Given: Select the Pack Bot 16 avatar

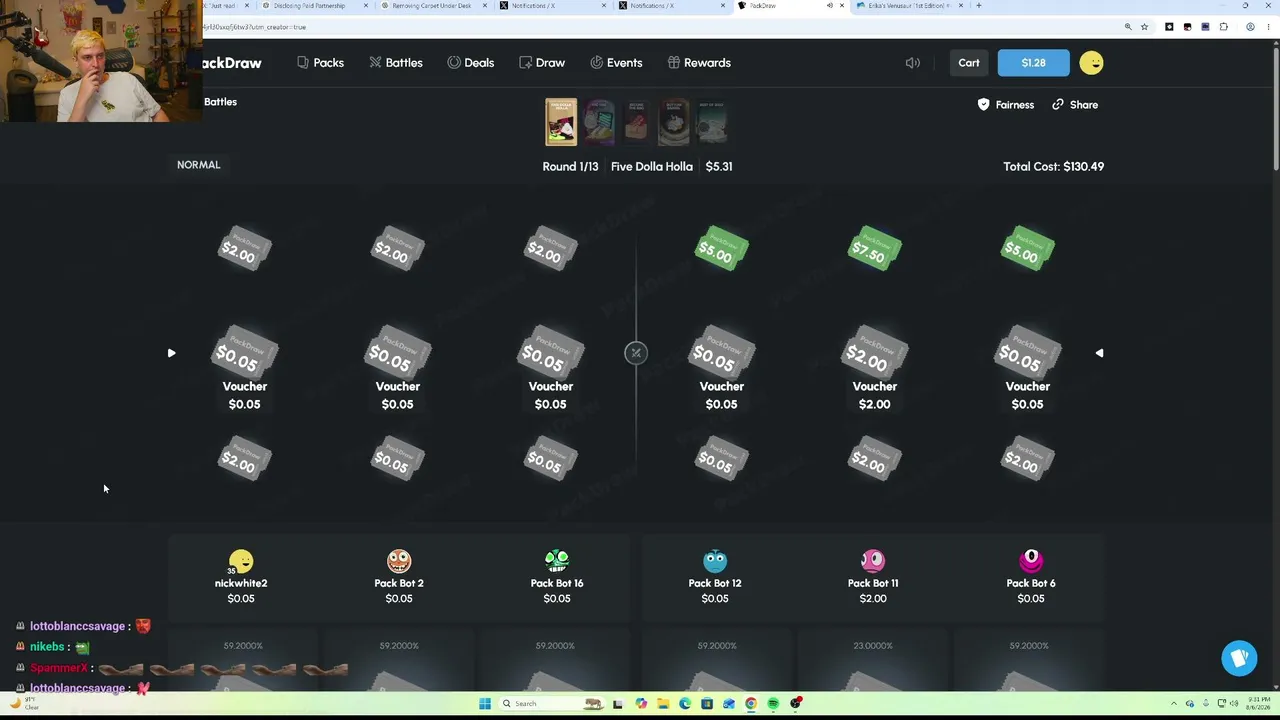Looking at the screenshot, I should pyautogui.click(x=557, y=561).
